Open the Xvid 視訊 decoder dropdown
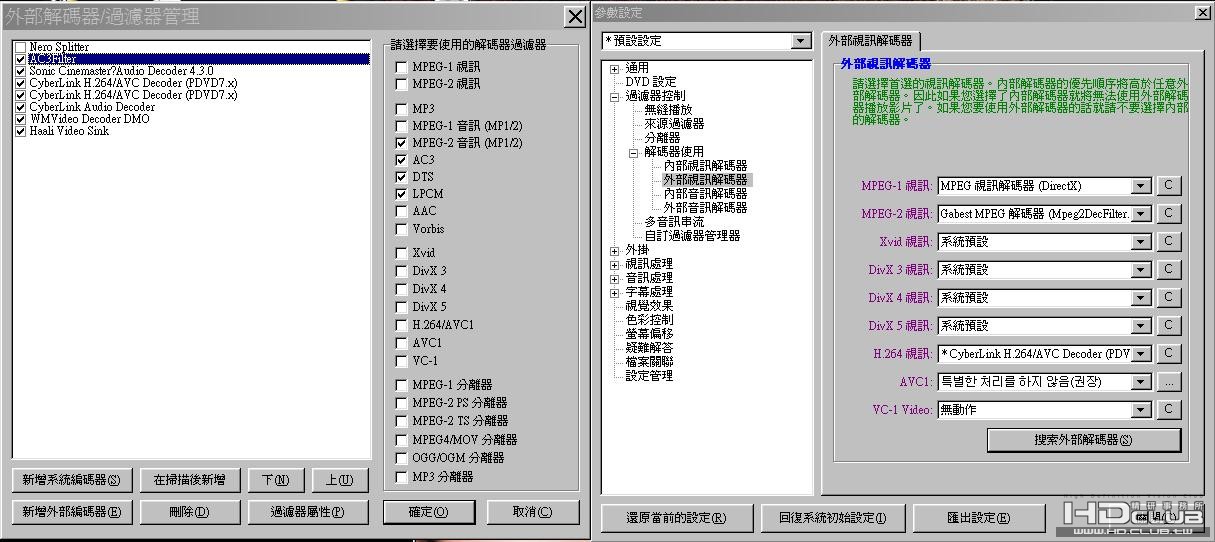Viewport: 1215px width, 542px height. coord(1142,242)
